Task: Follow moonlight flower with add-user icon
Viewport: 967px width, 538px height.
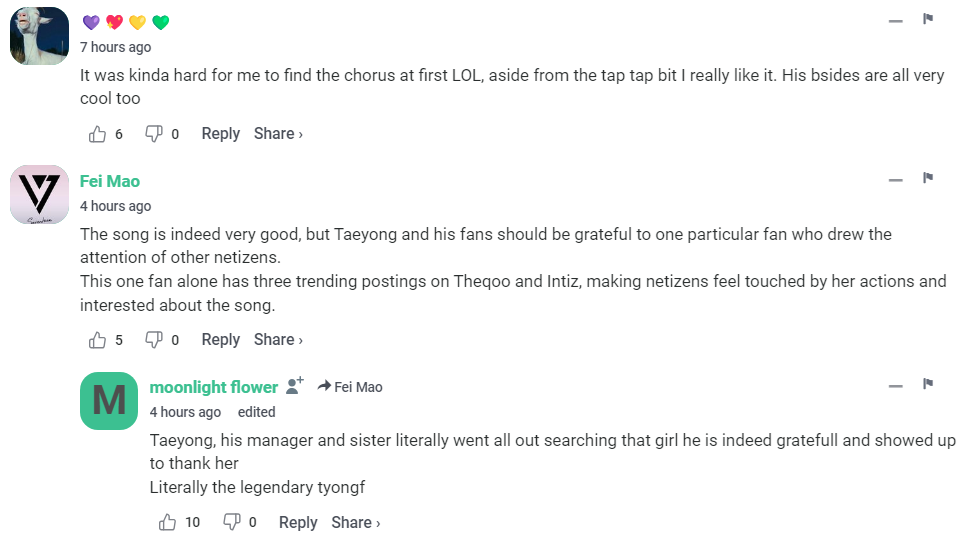Action: tap(295, 386)
